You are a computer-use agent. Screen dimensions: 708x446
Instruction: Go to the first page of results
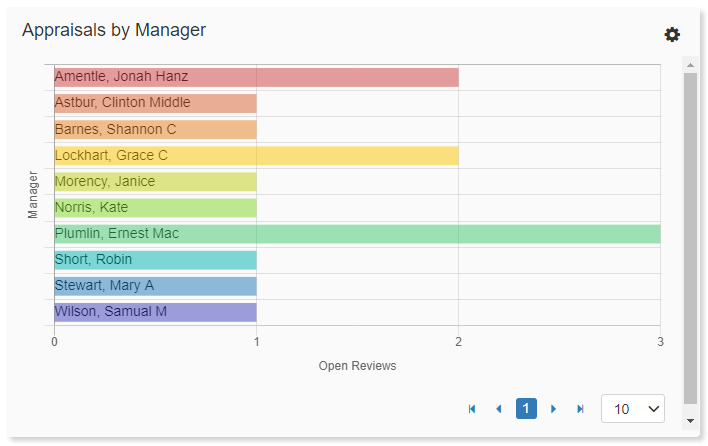pos(472,409)
